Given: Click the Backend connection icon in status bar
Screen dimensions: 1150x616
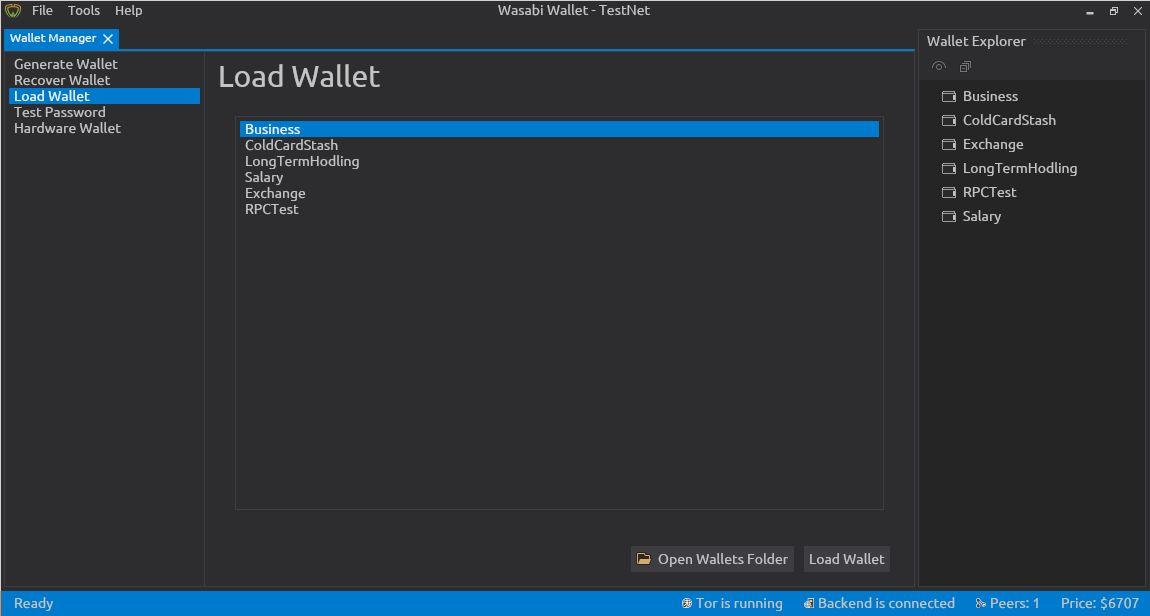Looking at the screenshot, I should [x=808, y=604].
